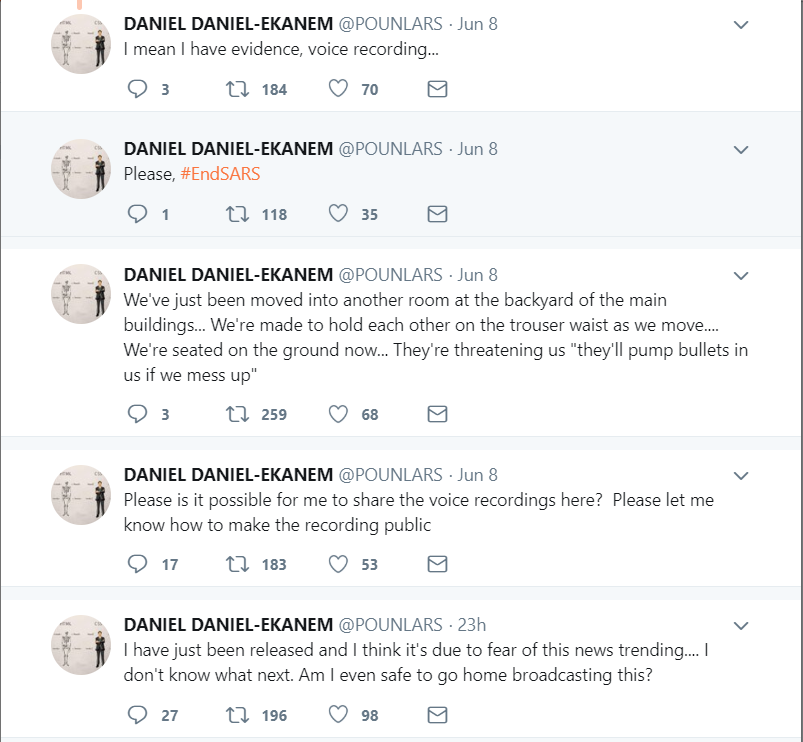This screenshot has width=803, height=742.
Task: Like the "I have just been released" tweet
Action: [338, 715]
